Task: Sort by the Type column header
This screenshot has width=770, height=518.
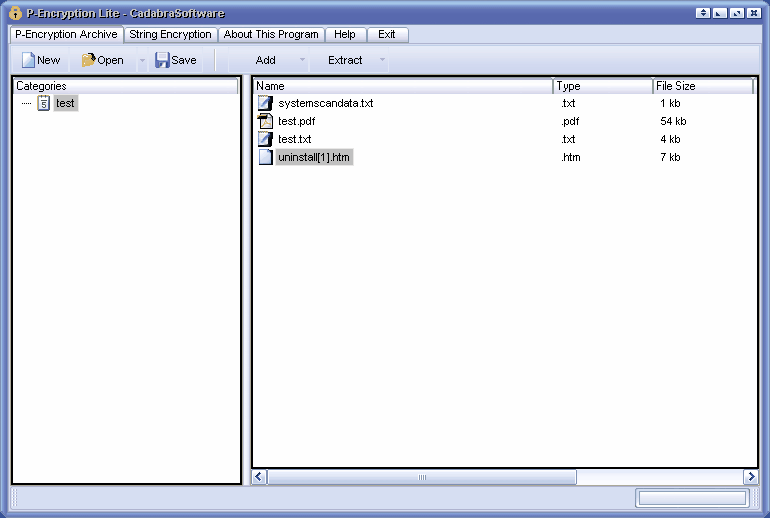Action: [603, 86]
